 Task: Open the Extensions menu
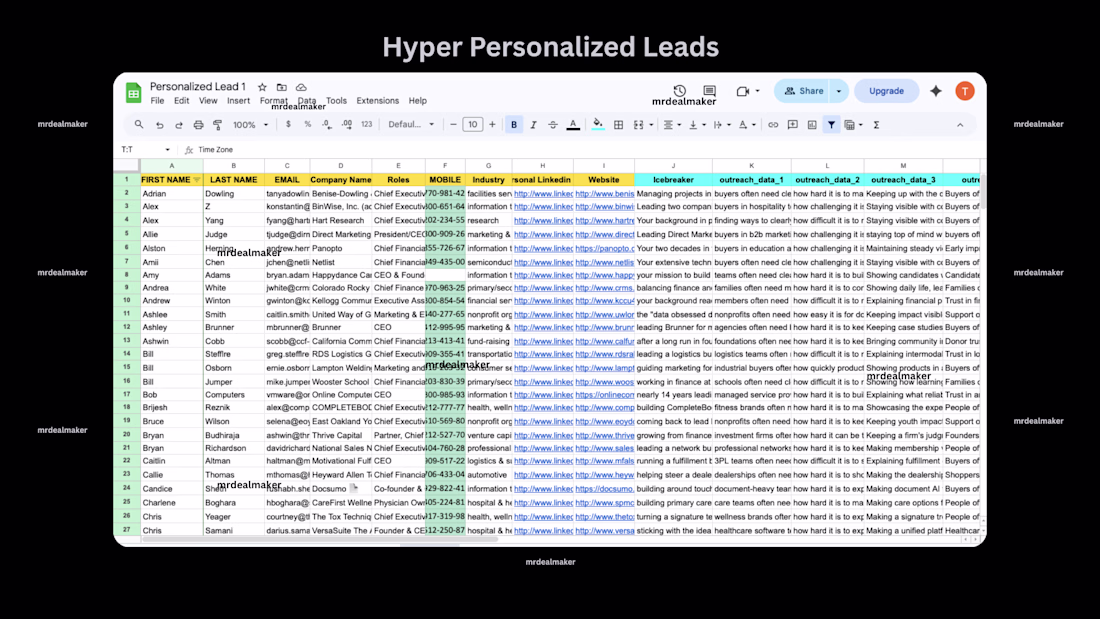click(x=377, y=101)
